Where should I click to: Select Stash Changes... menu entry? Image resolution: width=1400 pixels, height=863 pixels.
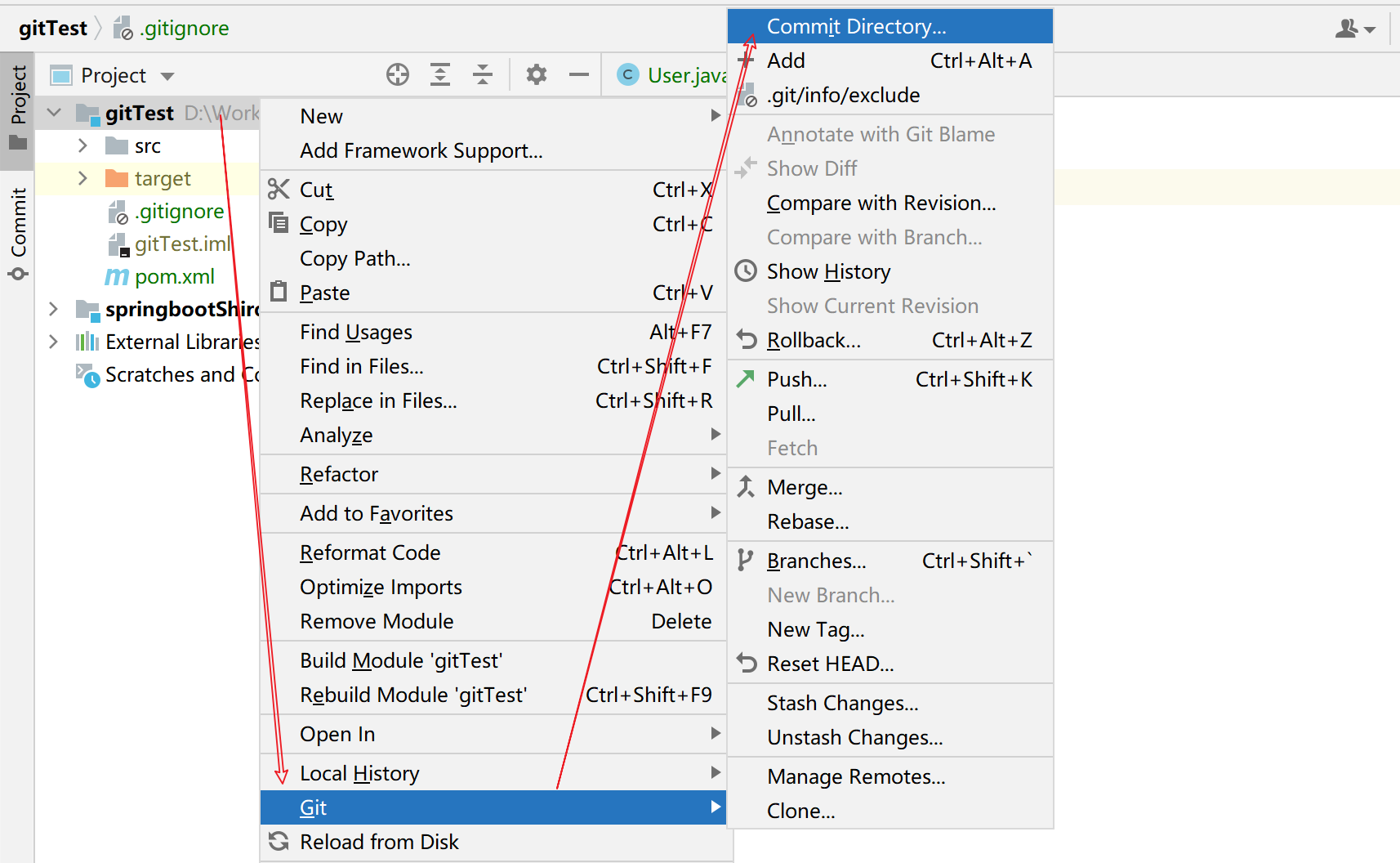click(x=842, y=704)
